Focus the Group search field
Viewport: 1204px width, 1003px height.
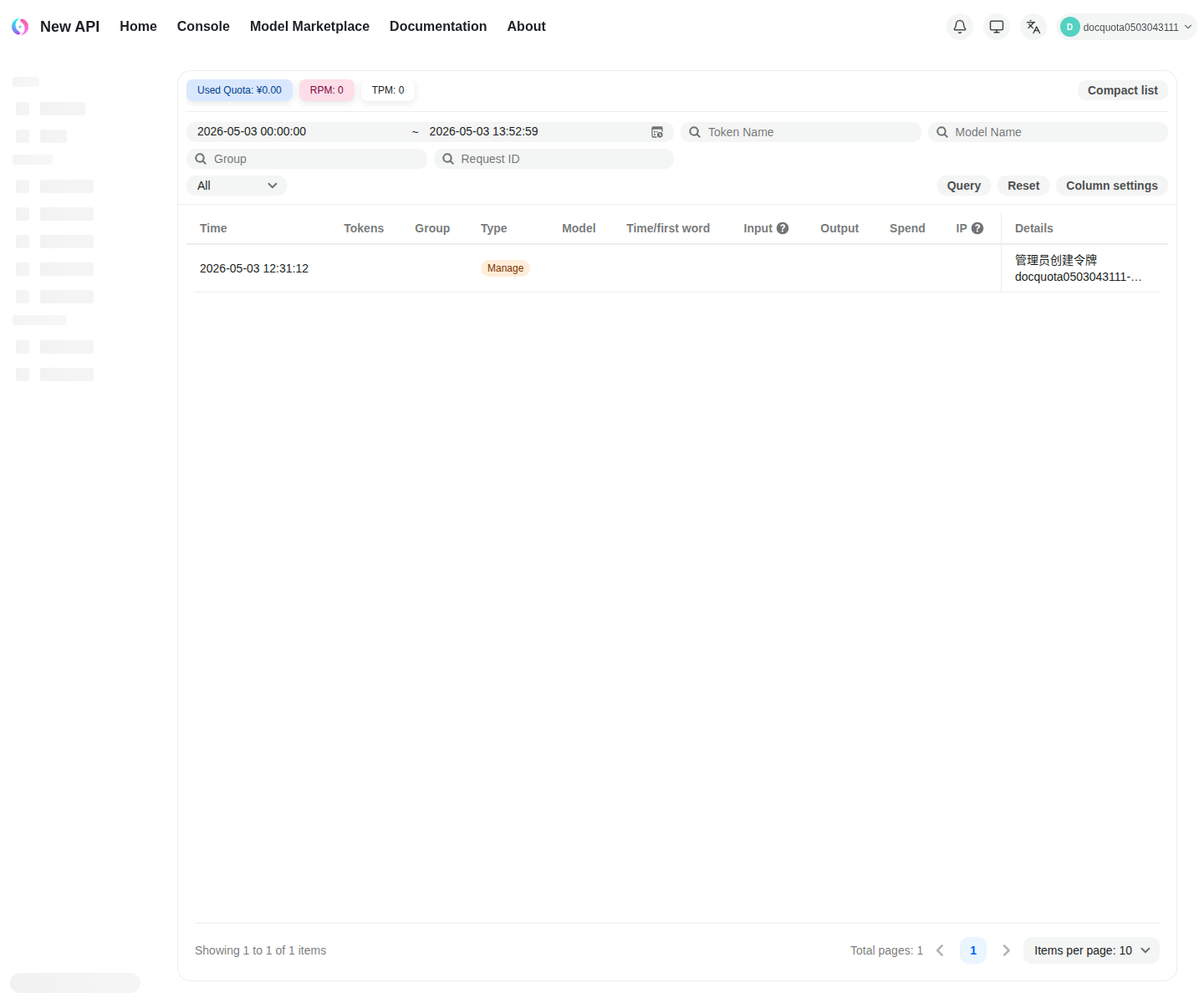(x=307, y=159)
